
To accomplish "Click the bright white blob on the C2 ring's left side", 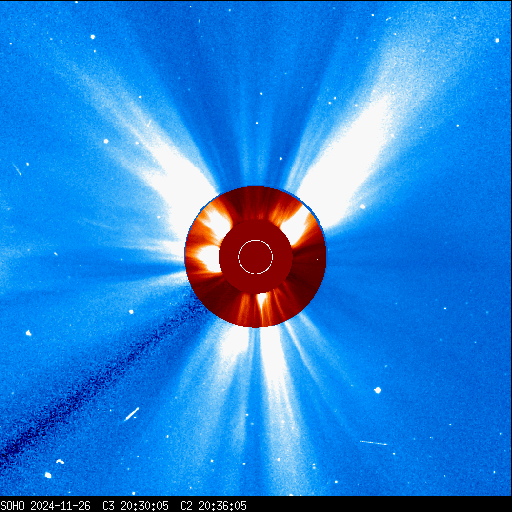I will (210, 258).
